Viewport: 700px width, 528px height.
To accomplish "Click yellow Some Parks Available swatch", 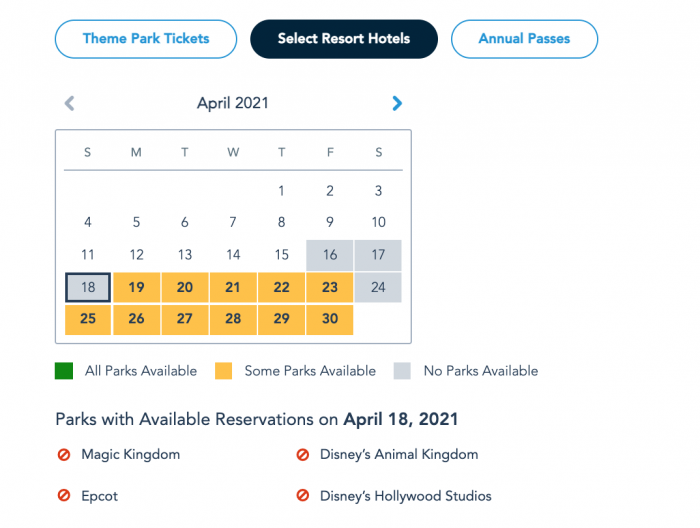I will pyautogui.click(x=224, y=371).
